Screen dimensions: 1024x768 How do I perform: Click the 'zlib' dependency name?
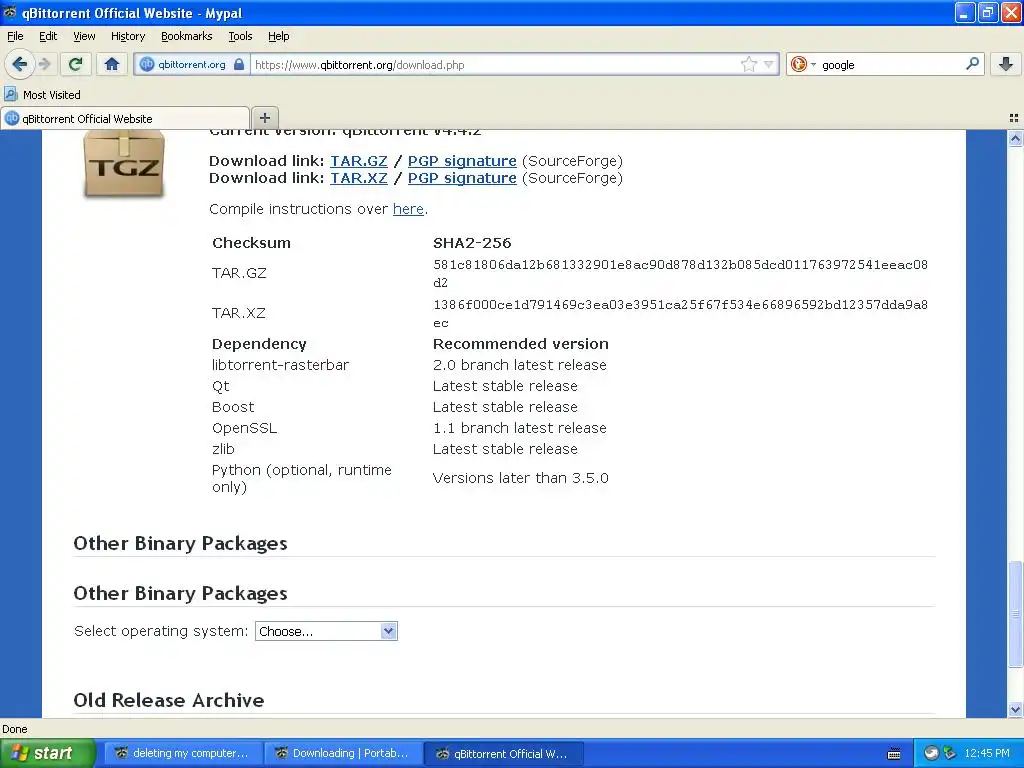[223, 449]
